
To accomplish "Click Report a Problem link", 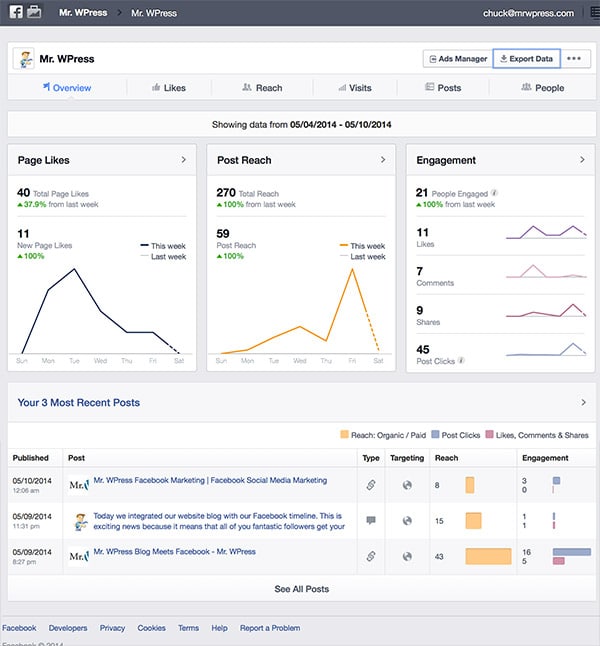I will click(x=270, y=628).
